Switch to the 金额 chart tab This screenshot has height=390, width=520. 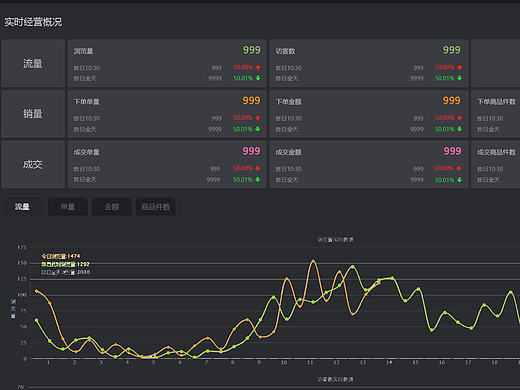[x=112, y=207]
